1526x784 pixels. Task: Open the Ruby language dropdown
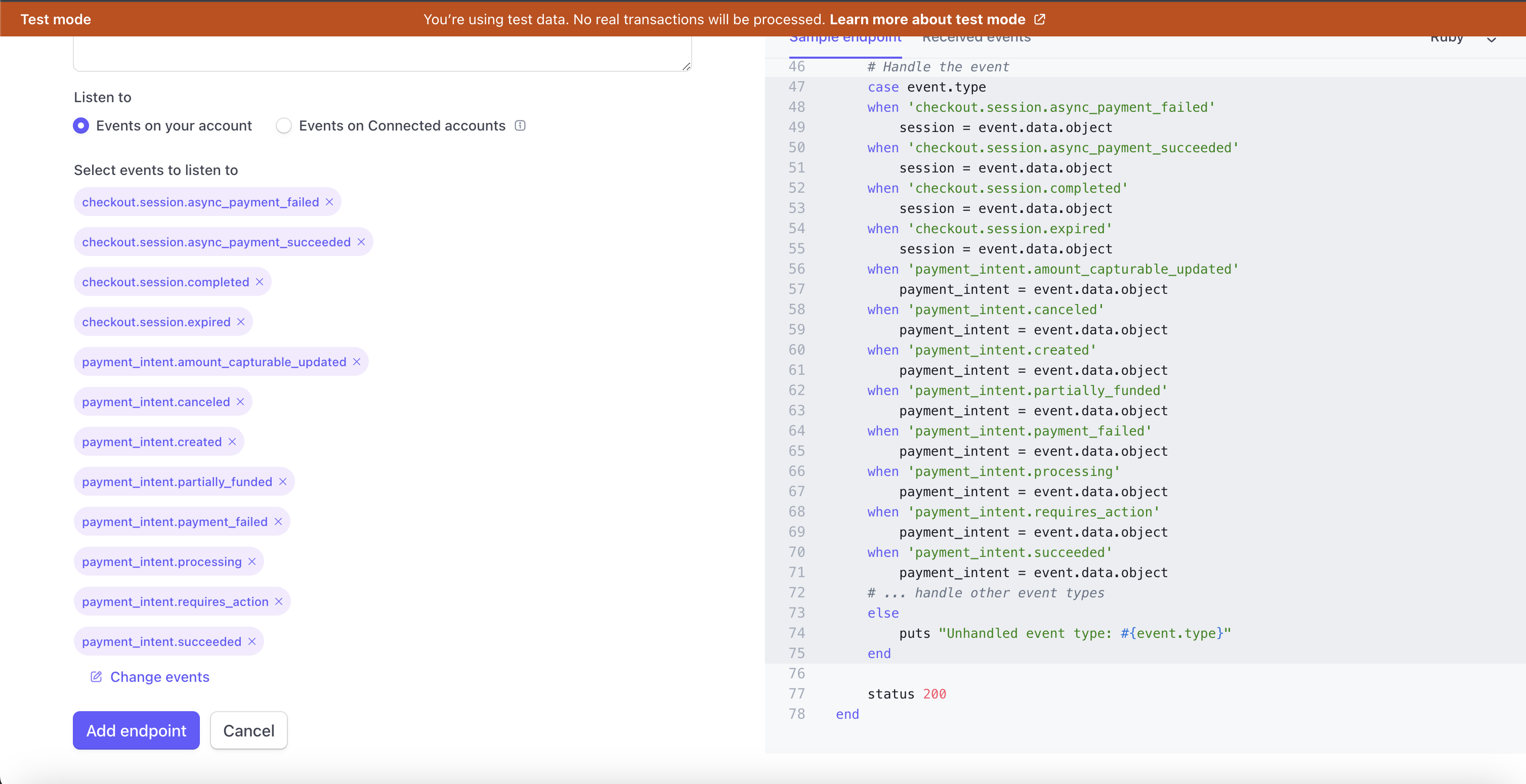(x=1463, y=38)
